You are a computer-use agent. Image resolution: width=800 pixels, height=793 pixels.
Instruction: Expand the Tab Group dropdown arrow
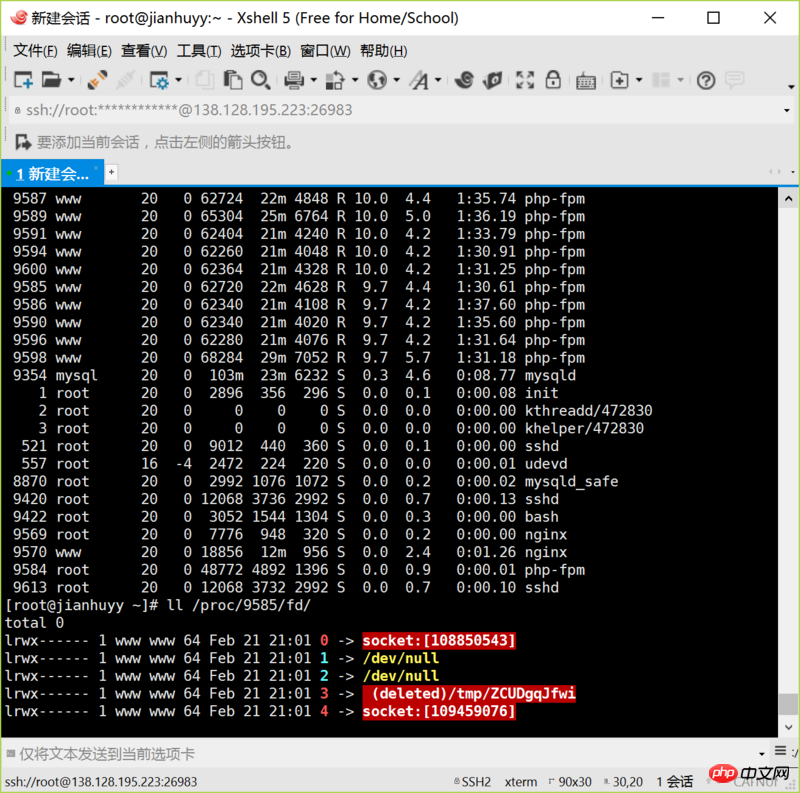coord(639,80)
